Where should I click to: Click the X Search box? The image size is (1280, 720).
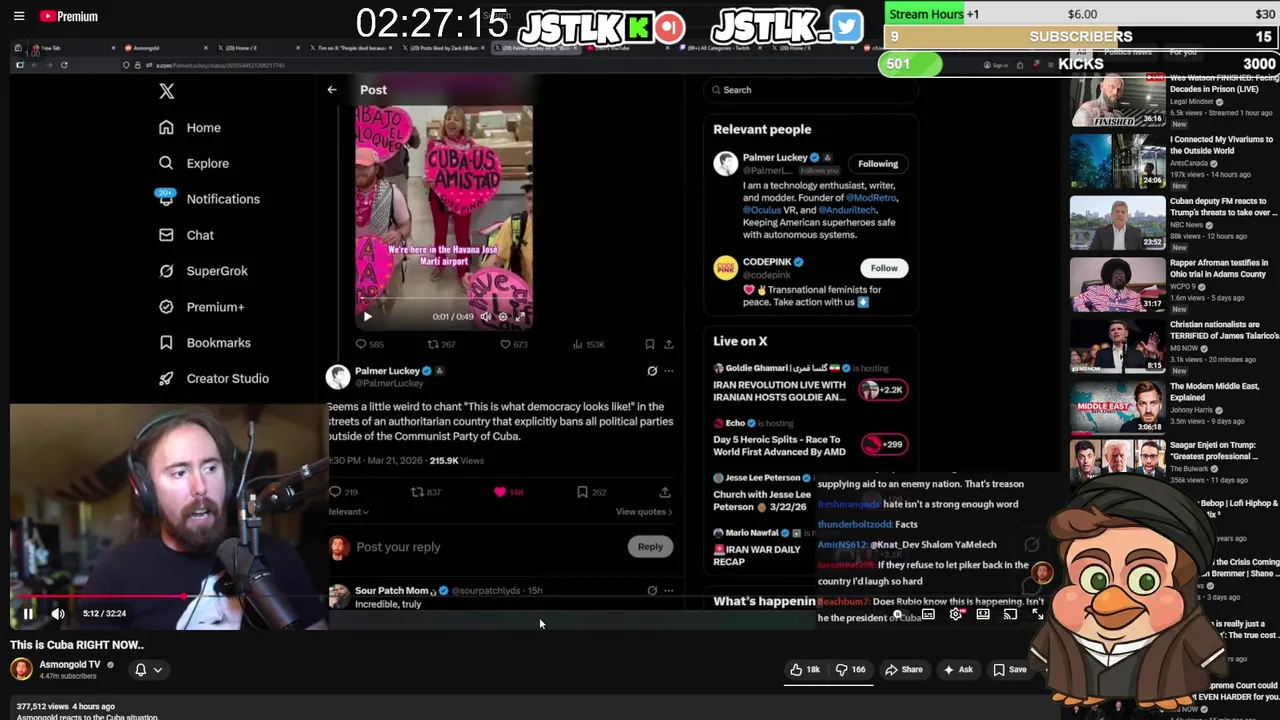coord(809,90)
